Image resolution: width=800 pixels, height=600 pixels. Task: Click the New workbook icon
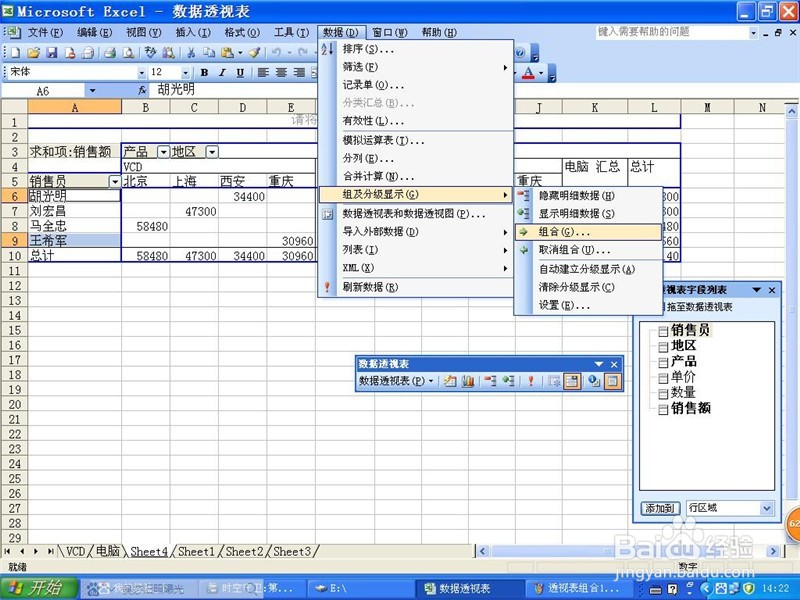15,52
